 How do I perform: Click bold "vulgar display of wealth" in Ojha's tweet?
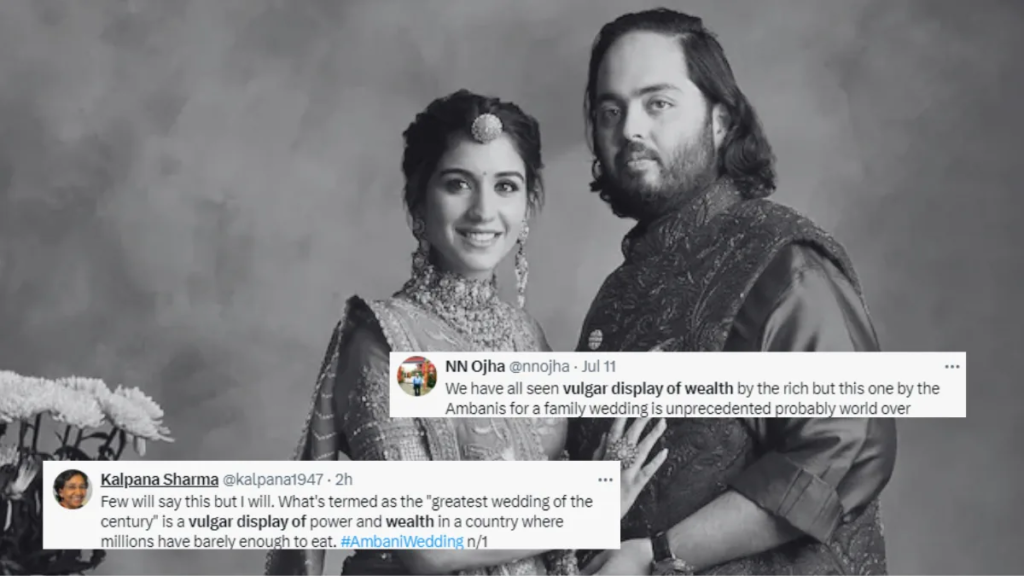pos(648,389)
